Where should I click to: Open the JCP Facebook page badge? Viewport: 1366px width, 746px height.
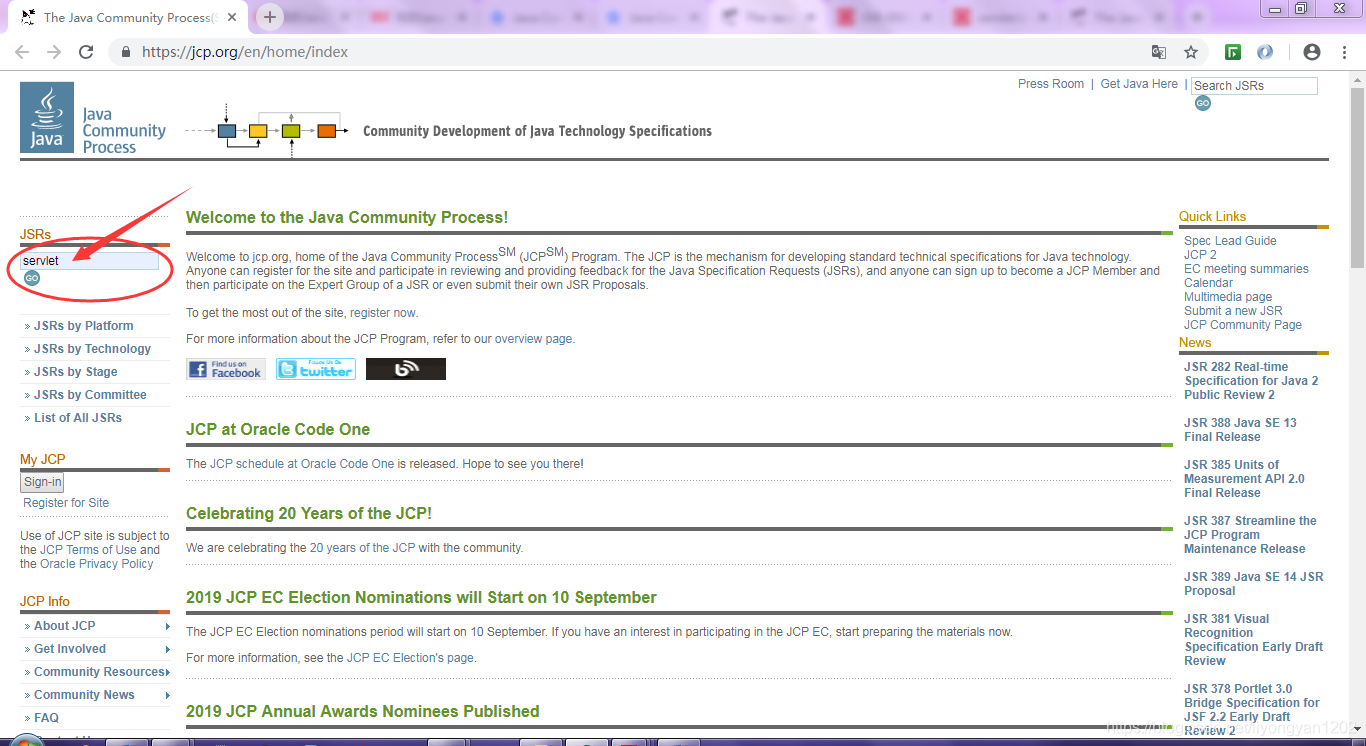(x=226, y=369)
